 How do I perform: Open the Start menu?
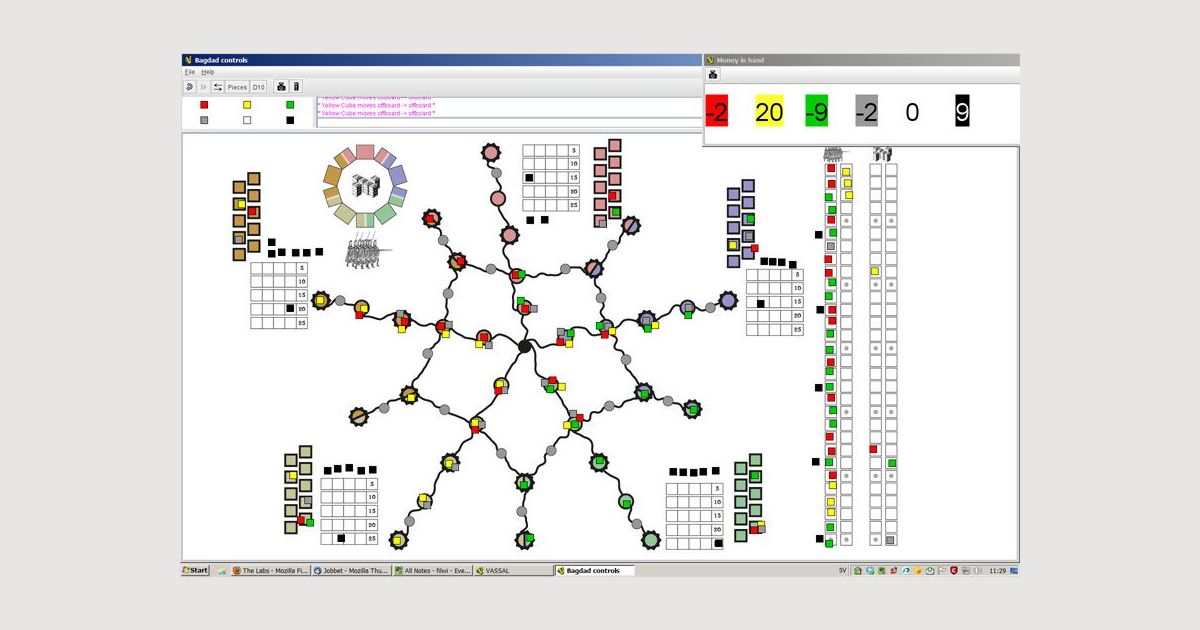pos(196,570)
